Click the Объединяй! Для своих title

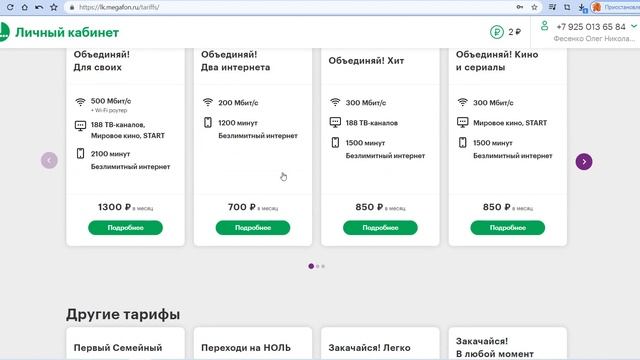pyautogui.click(x=102, y=61)
